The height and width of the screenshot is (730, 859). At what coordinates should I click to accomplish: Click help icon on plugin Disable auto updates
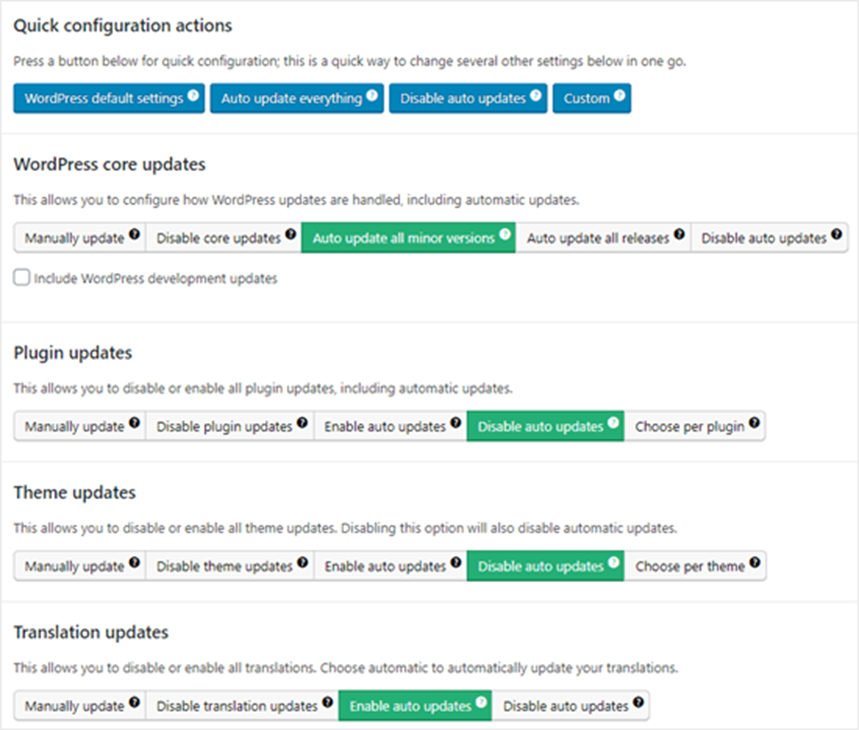coord(613,423)
